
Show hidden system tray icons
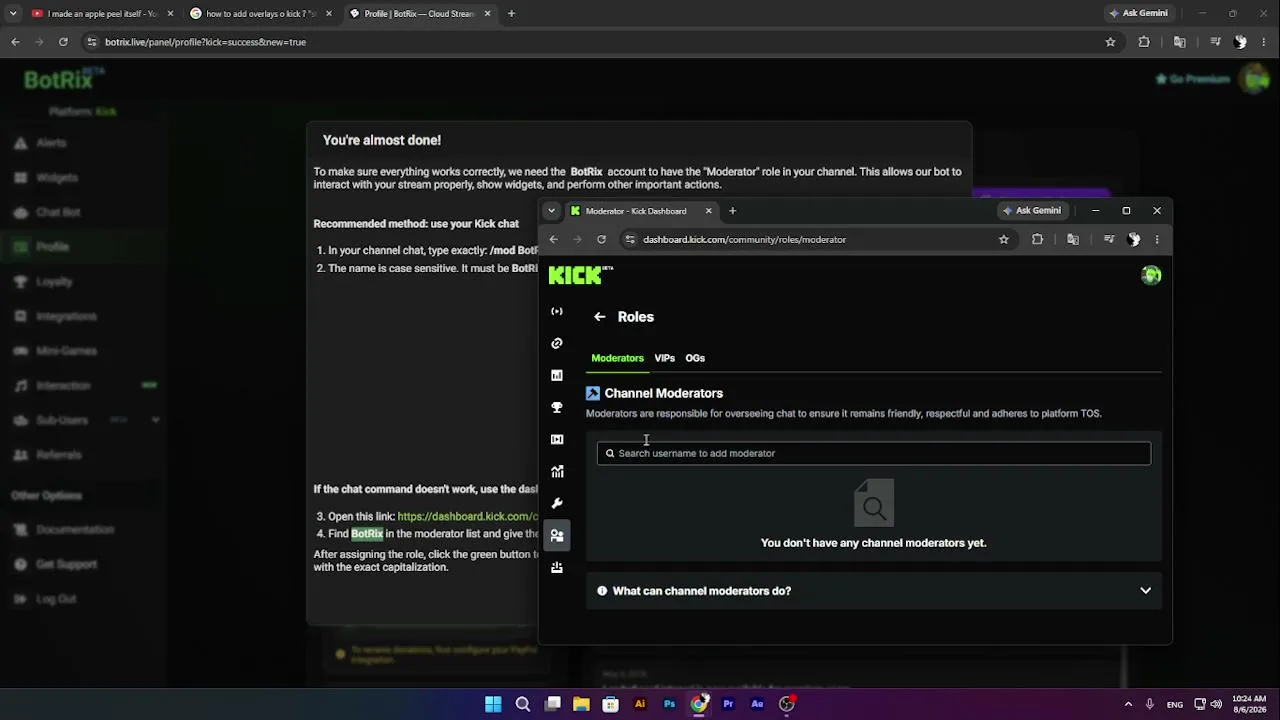coord(1128,704)
